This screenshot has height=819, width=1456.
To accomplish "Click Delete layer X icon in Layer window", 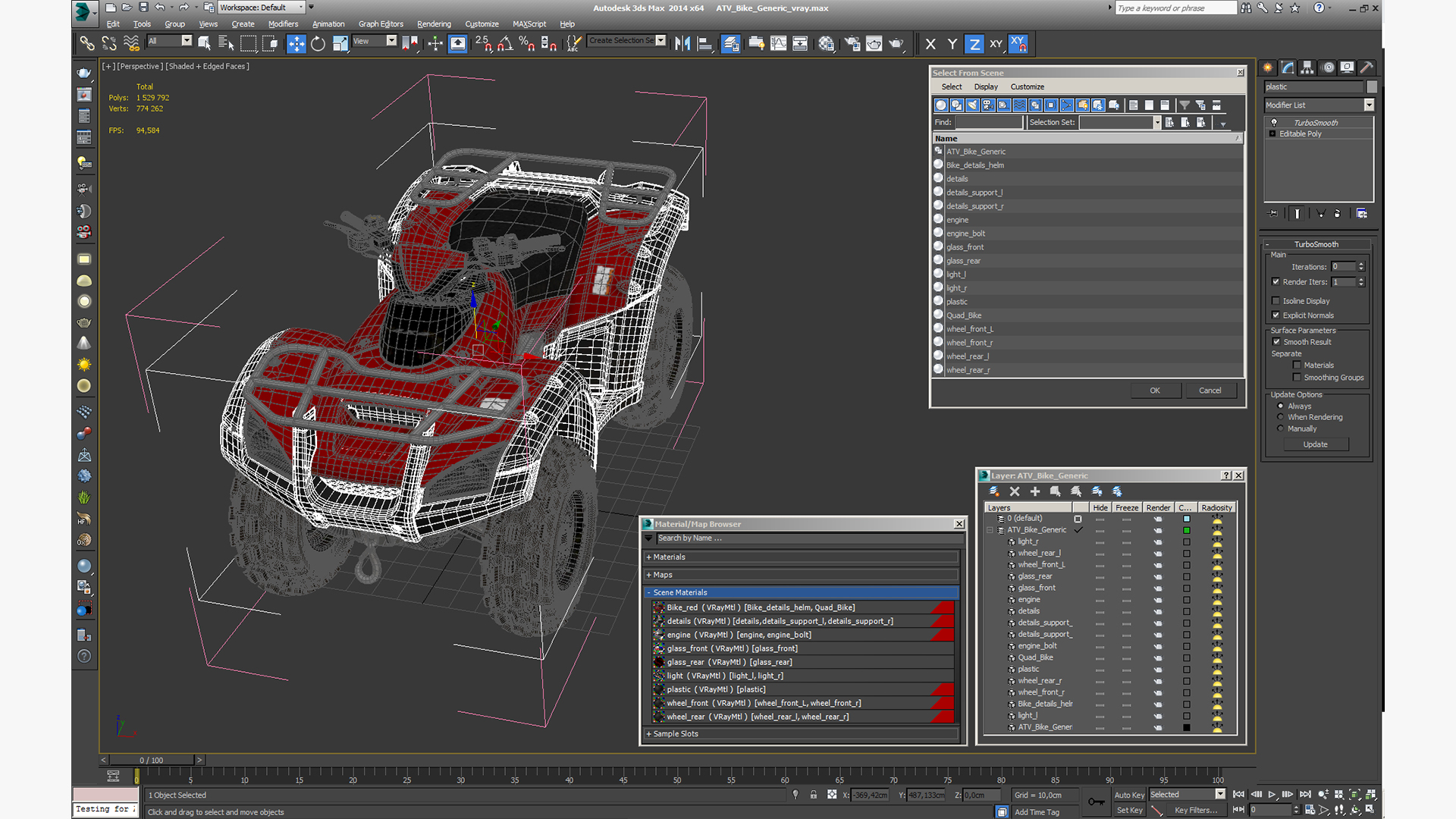I will 1015,491.
